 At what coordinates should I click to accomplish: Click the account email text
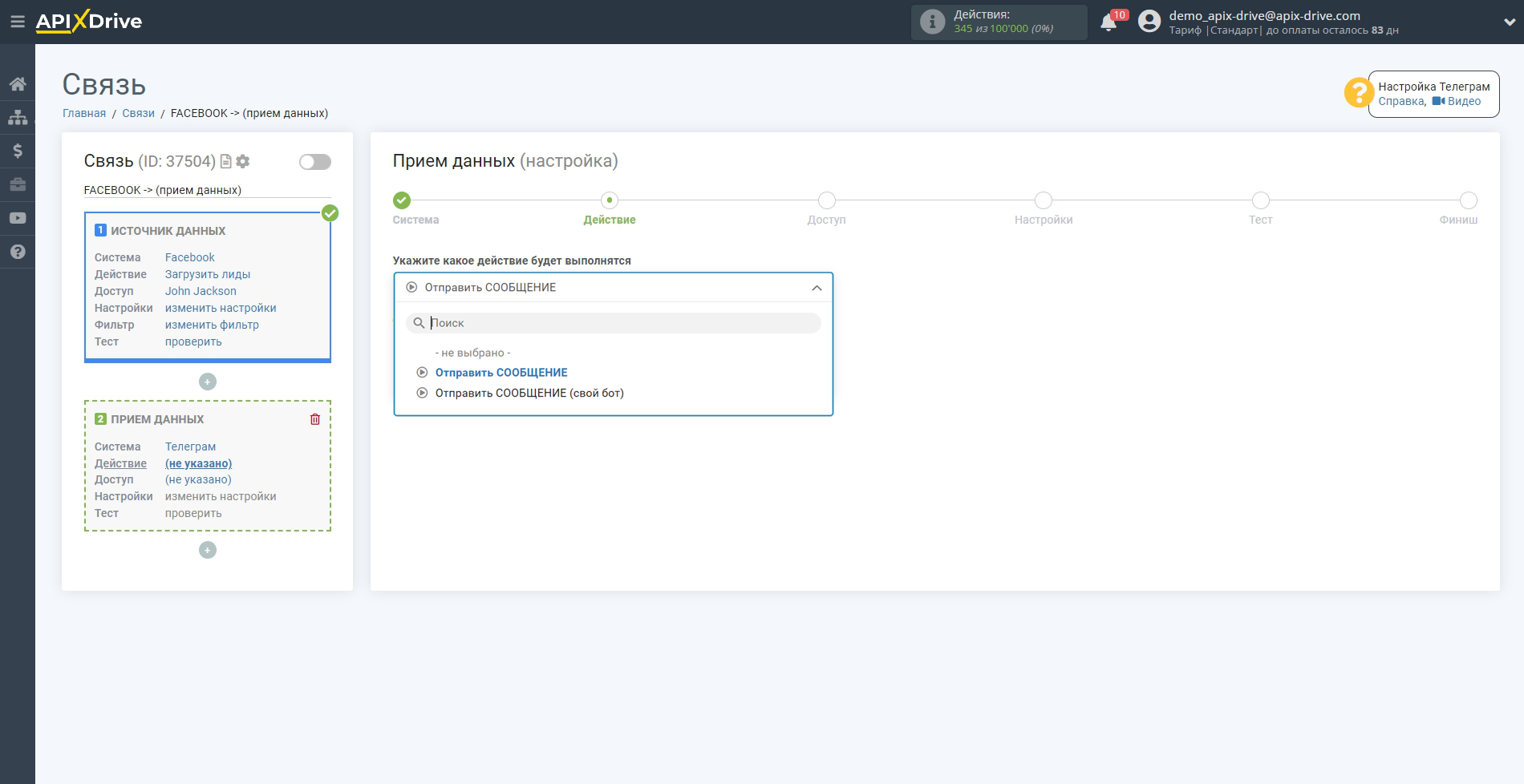1264,15
